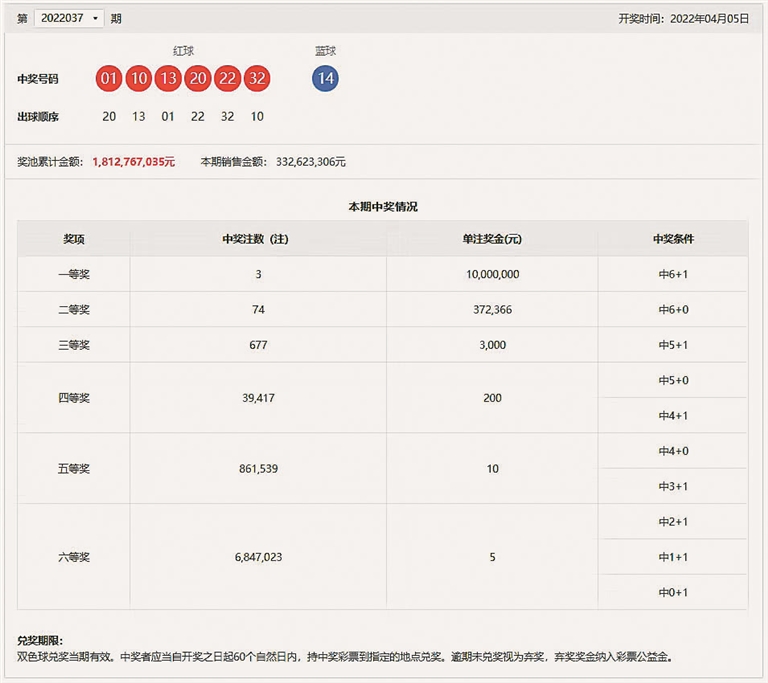Click the red ball numbered 22
Viewport: 768px width, 683px height.
(x=227, y=79)
